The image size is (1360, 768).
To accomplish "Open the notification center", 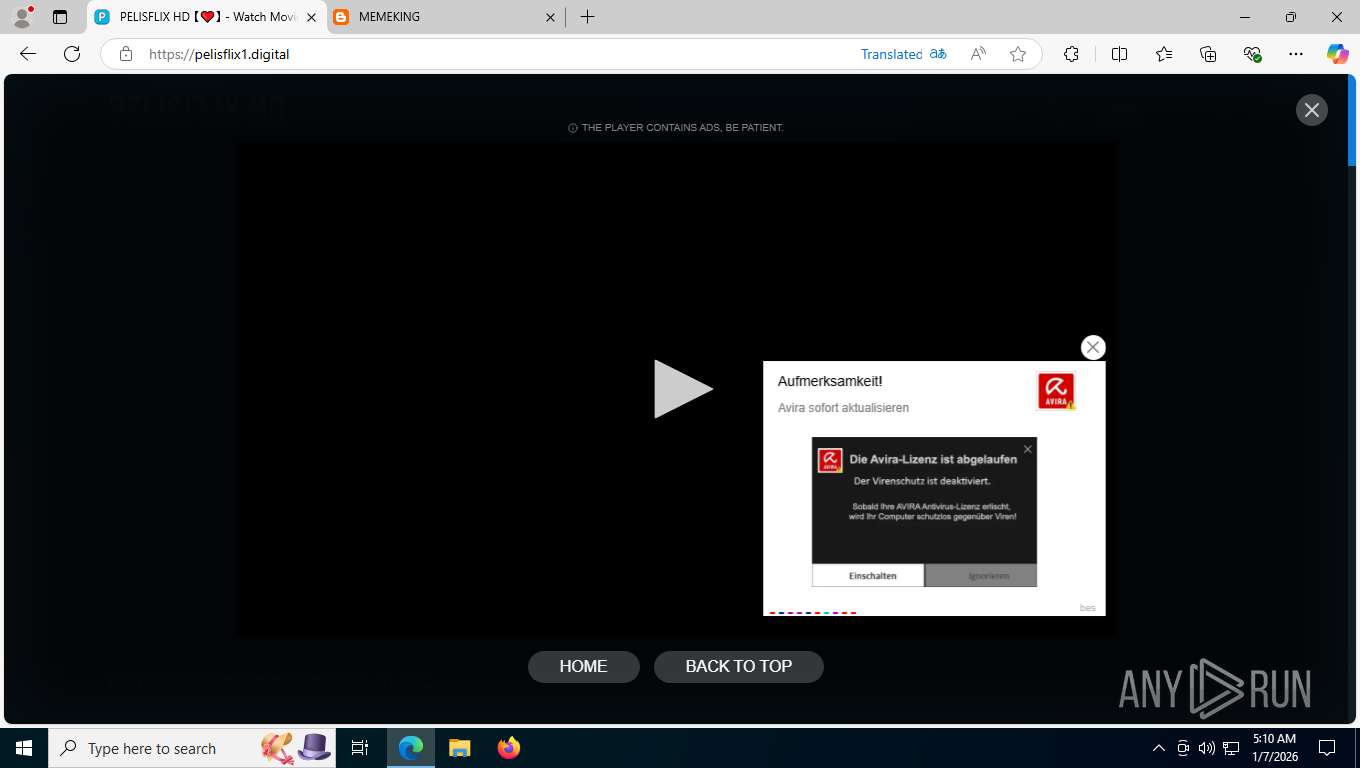I will tap(1327, 748).
